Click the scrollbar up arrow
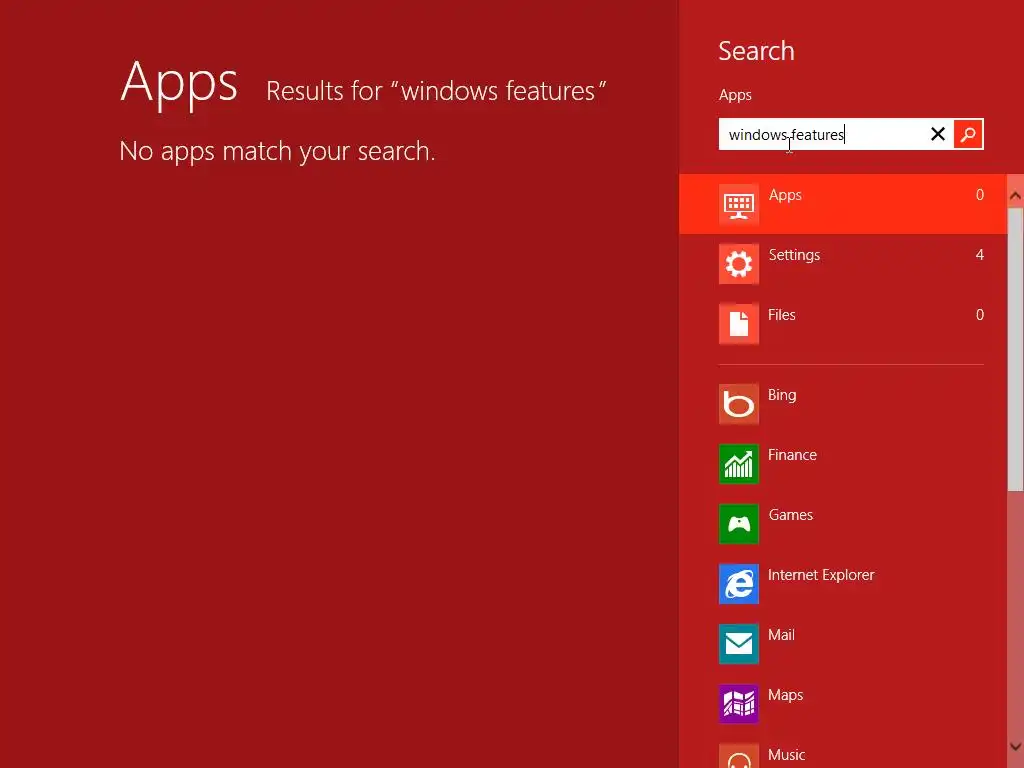The image size is (1024, 768). click(x=1015, y=195)
